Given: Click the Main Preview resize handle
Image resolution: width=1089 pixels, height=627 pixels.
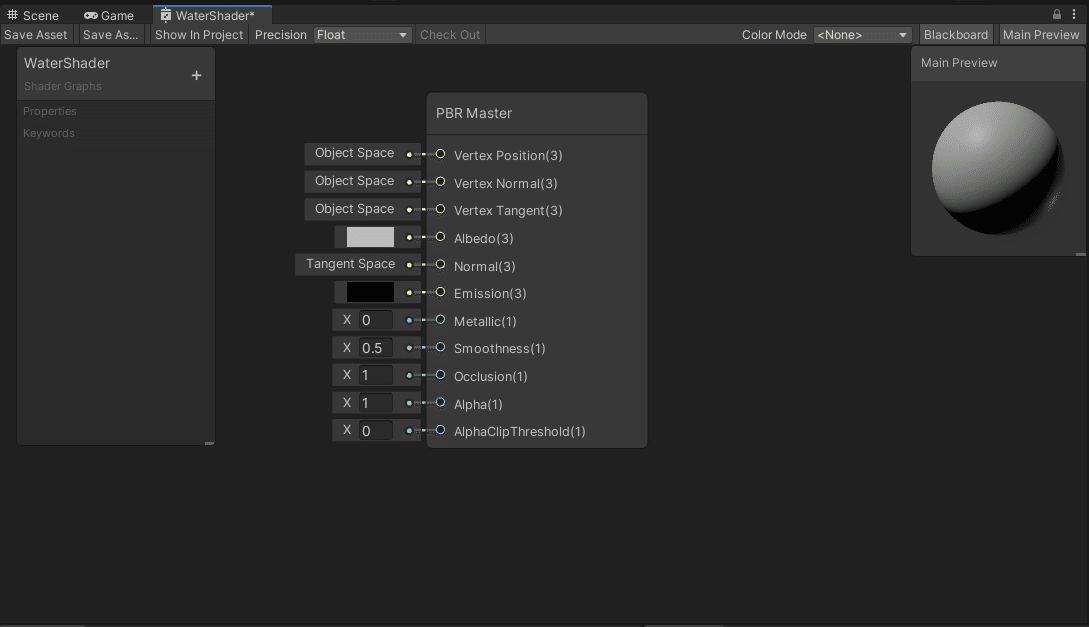Looking at the screenshot, I should point(1081,254).
